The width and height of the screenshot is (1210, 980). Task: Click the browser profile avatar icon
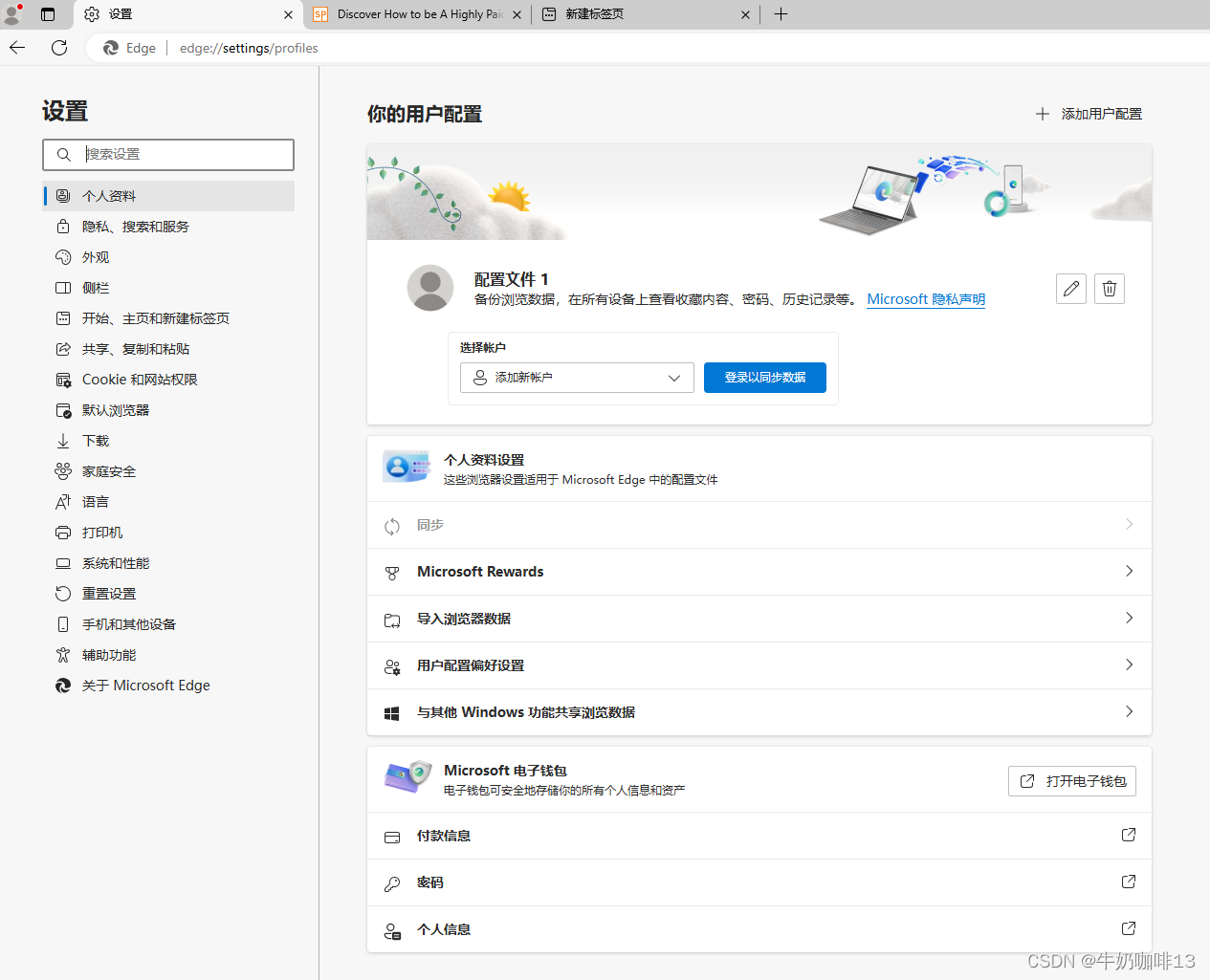[x=12, y=13]
